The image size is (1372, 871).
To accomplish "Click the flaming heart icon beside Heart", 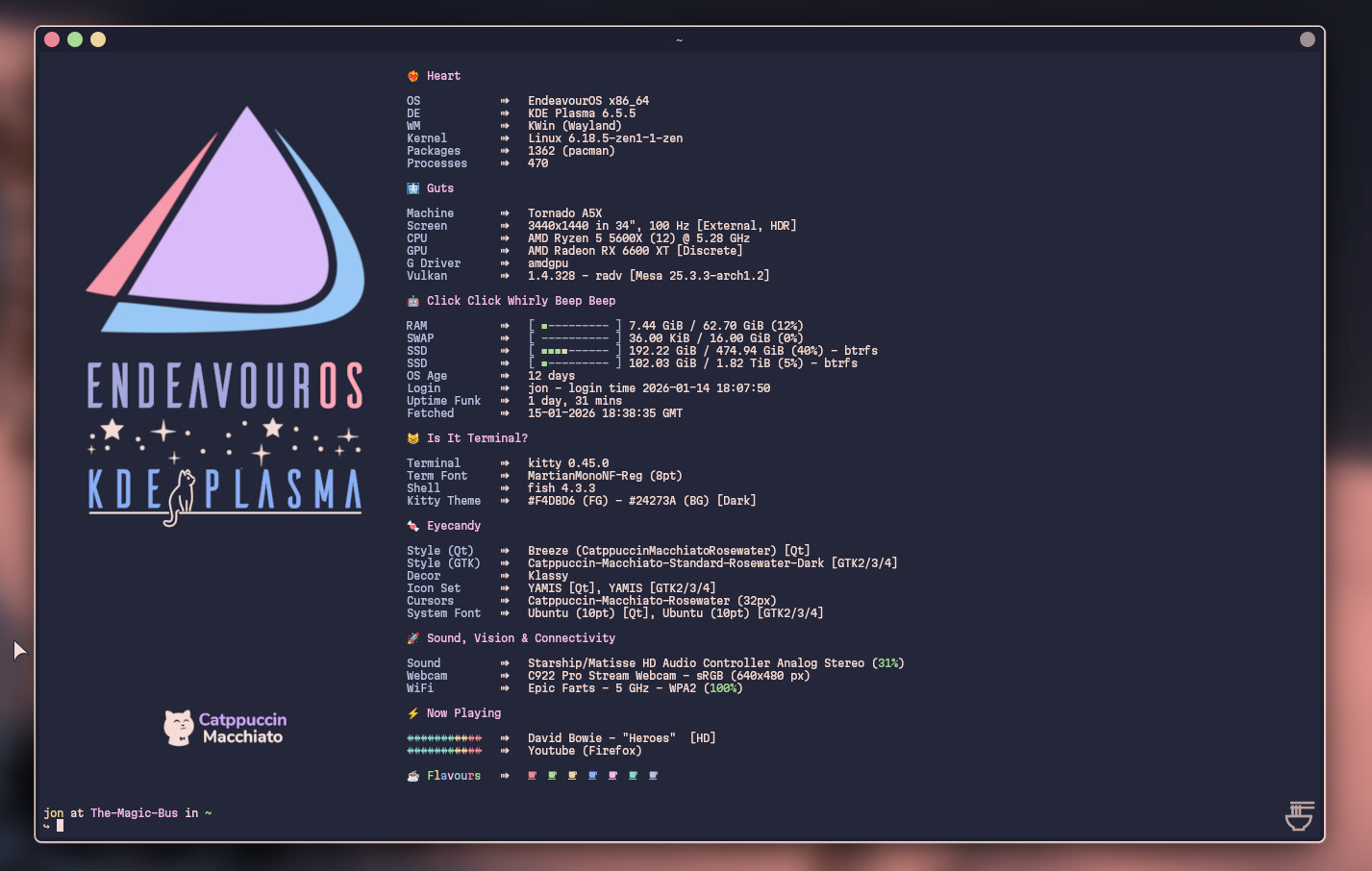I will [412, 76].
